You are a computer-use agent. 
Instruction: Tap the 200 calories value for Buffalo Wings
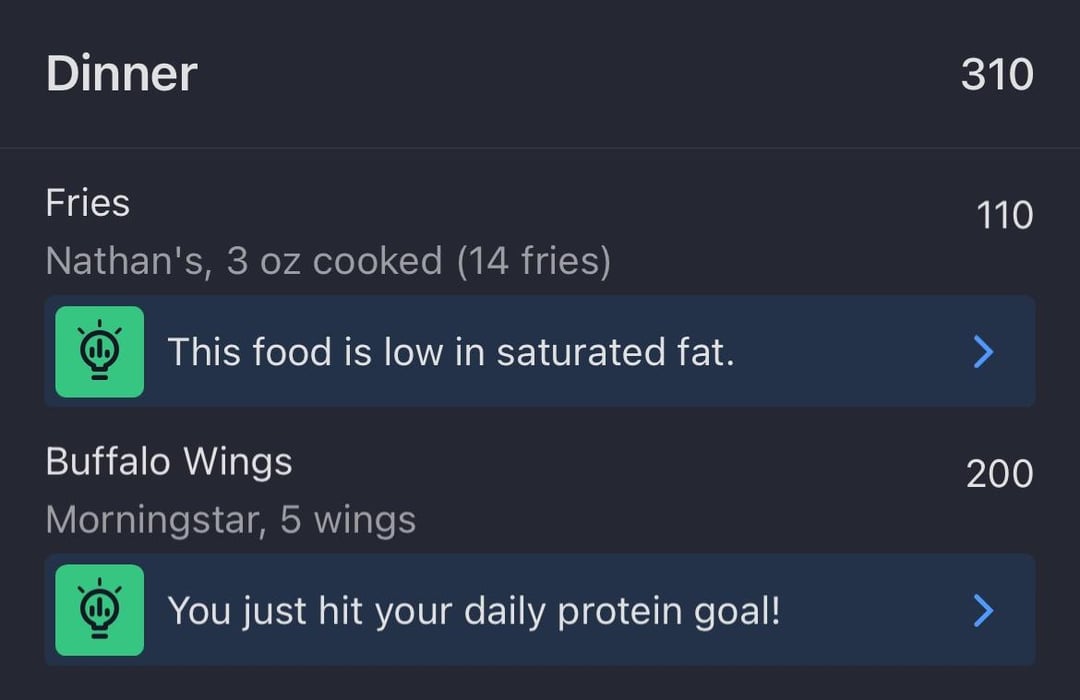pos(999,473)
